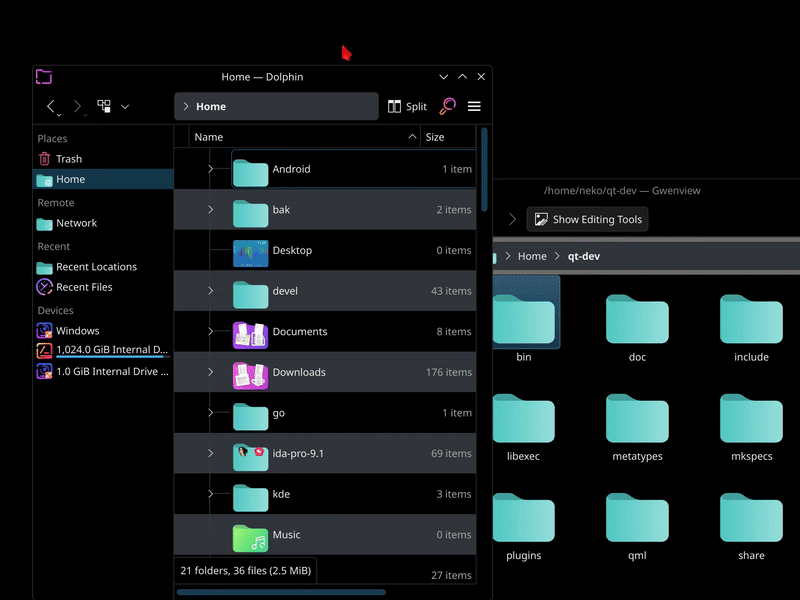Open the Dolphin hamburger menu
This screenshot has height=600, width=800.
point(474,106)
